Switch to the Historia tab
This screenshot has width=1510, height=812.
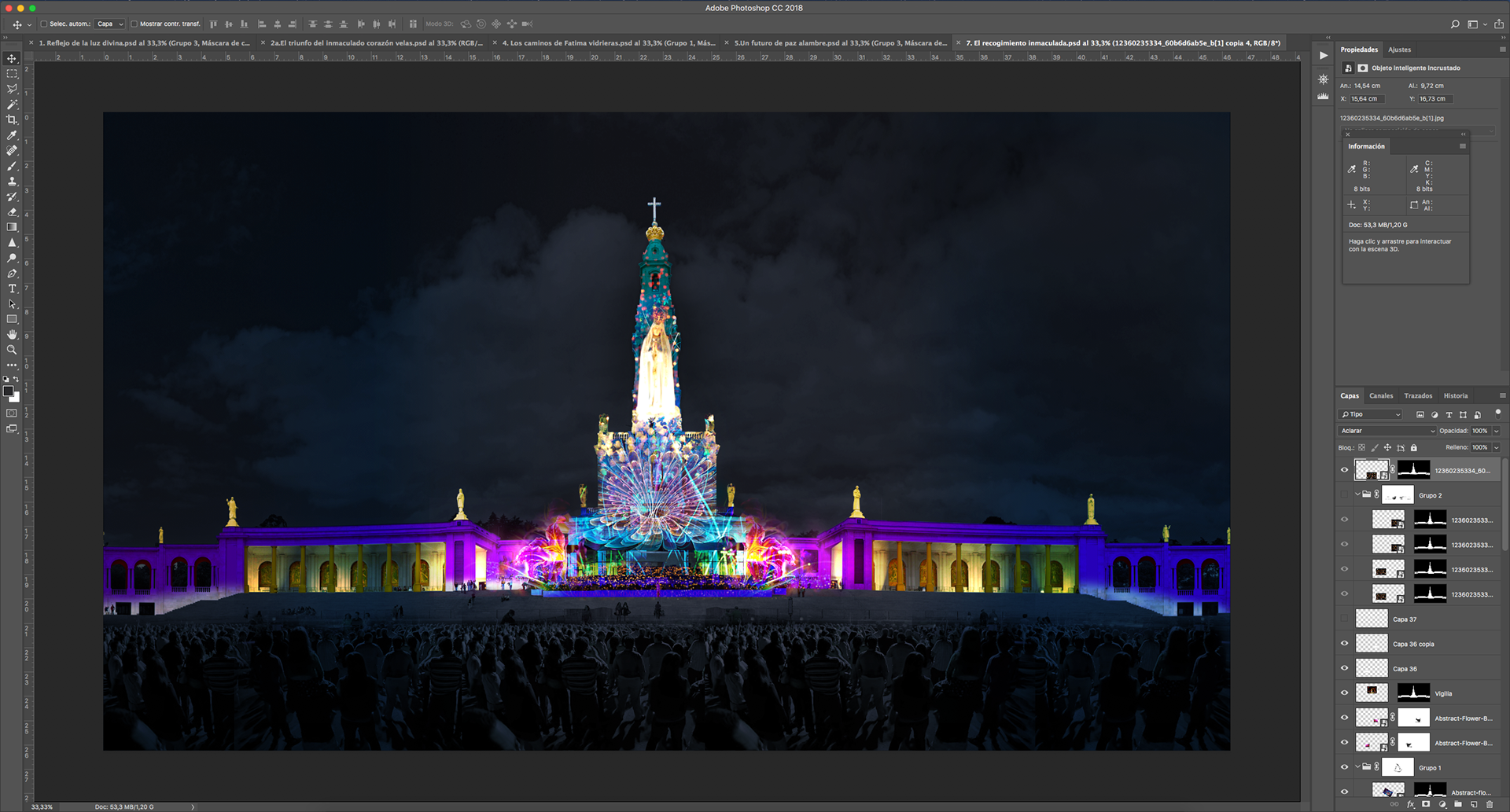coord(1455,395)
